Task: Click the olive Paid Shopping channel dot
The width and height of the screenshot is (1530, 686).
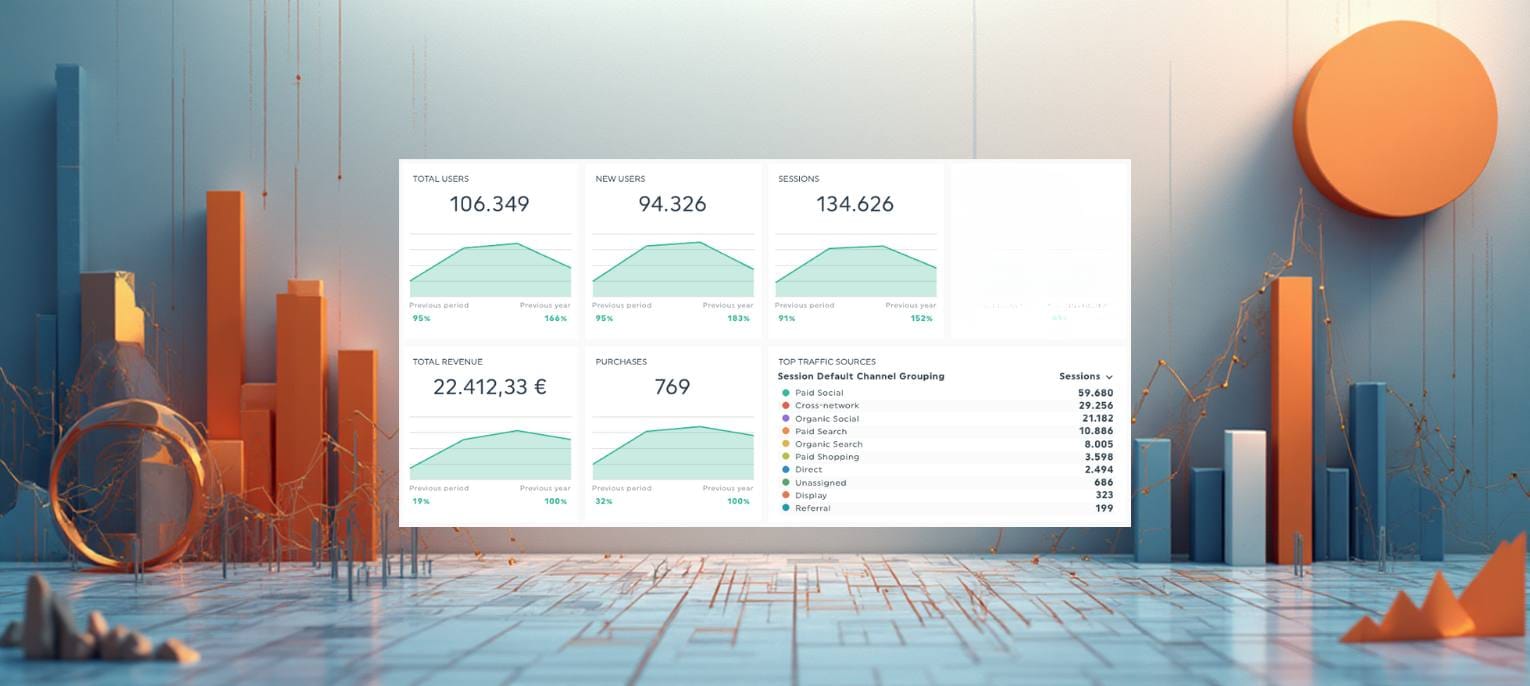Action: point(785,456)
